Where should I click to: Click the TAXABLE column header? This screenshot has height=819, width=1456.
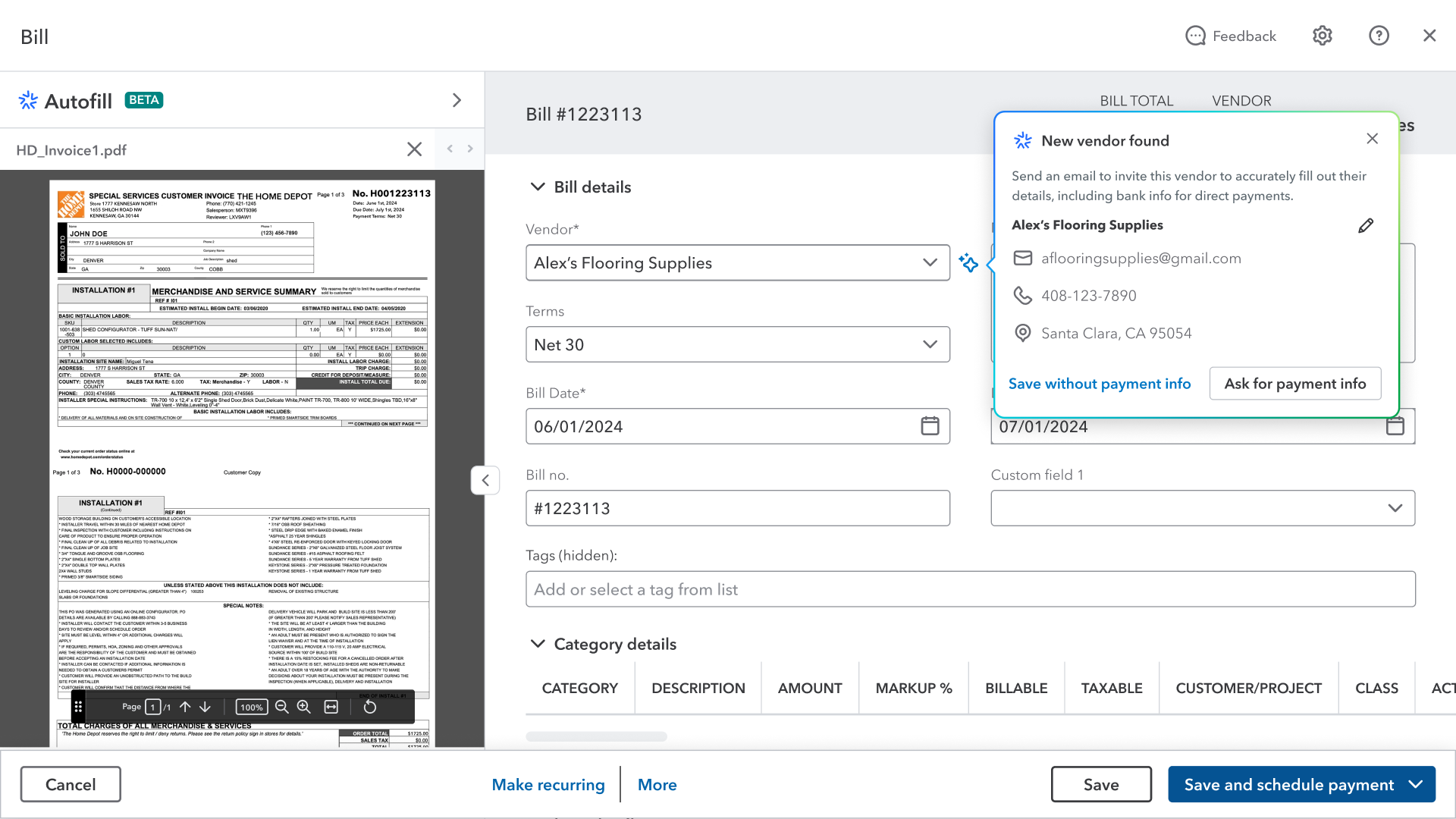1112,688
